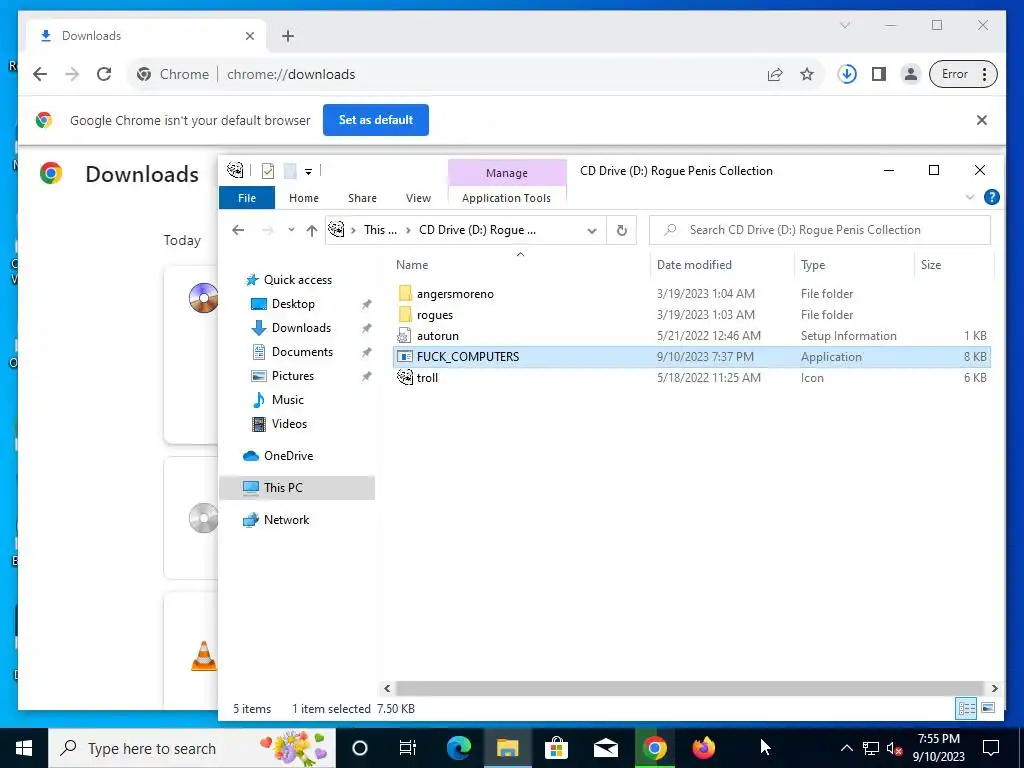
Task: Reload the Chrome downloads page
Action: click(x=104, y=74)
